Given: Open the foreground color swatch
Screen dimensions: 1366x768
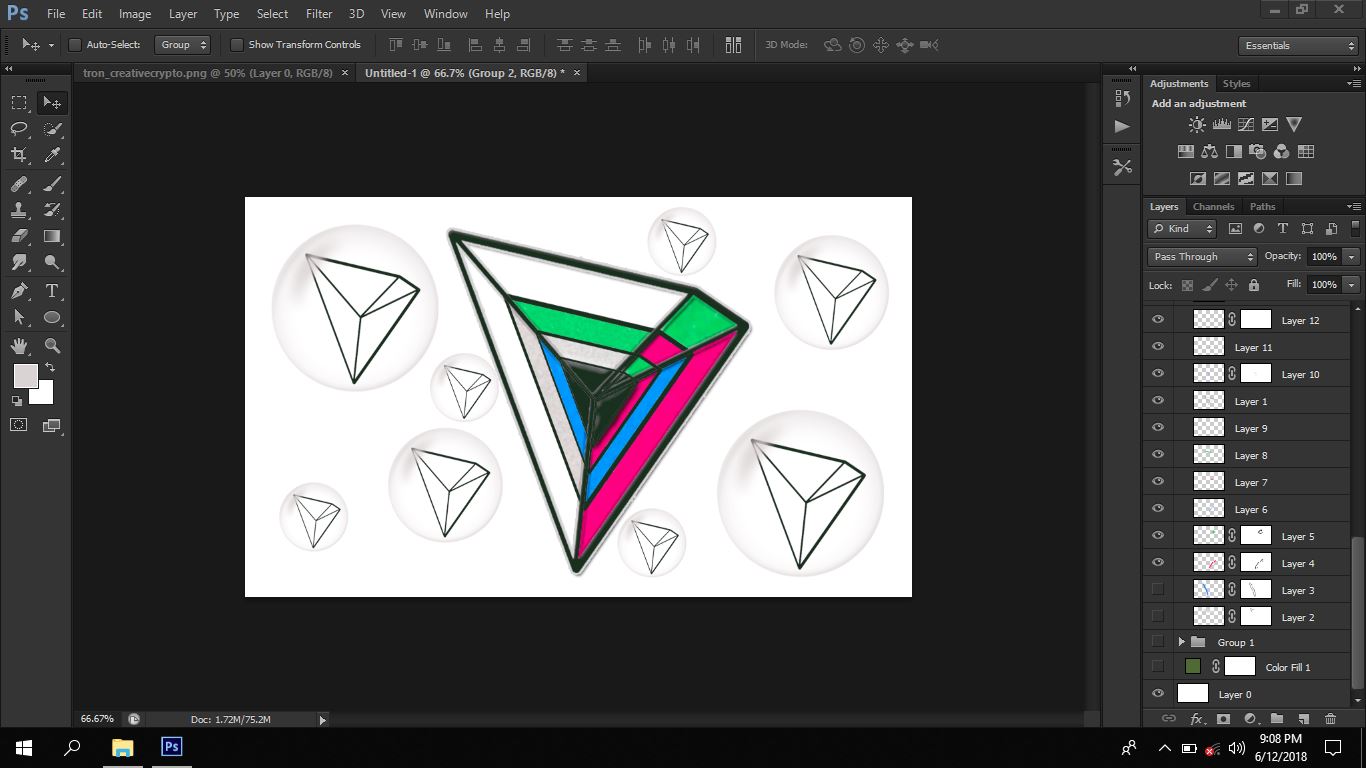Looking at the screenshot, I should coord(25,375).
